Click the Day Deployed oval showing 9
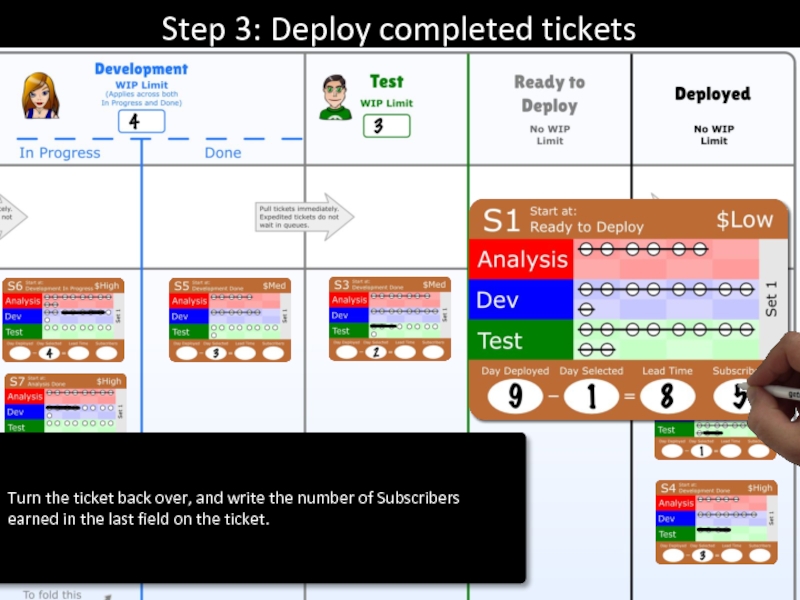The image size is (800, 600). (x=515, y=396)
